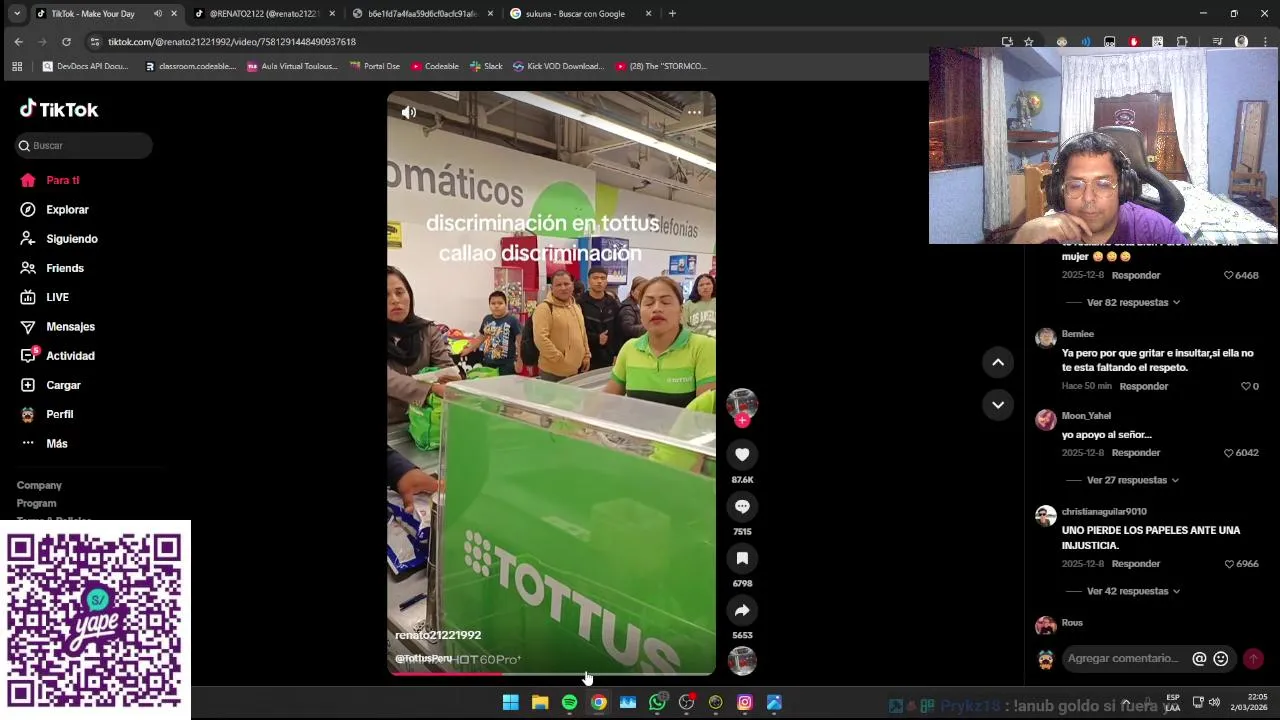Open Program footer link

36,503
